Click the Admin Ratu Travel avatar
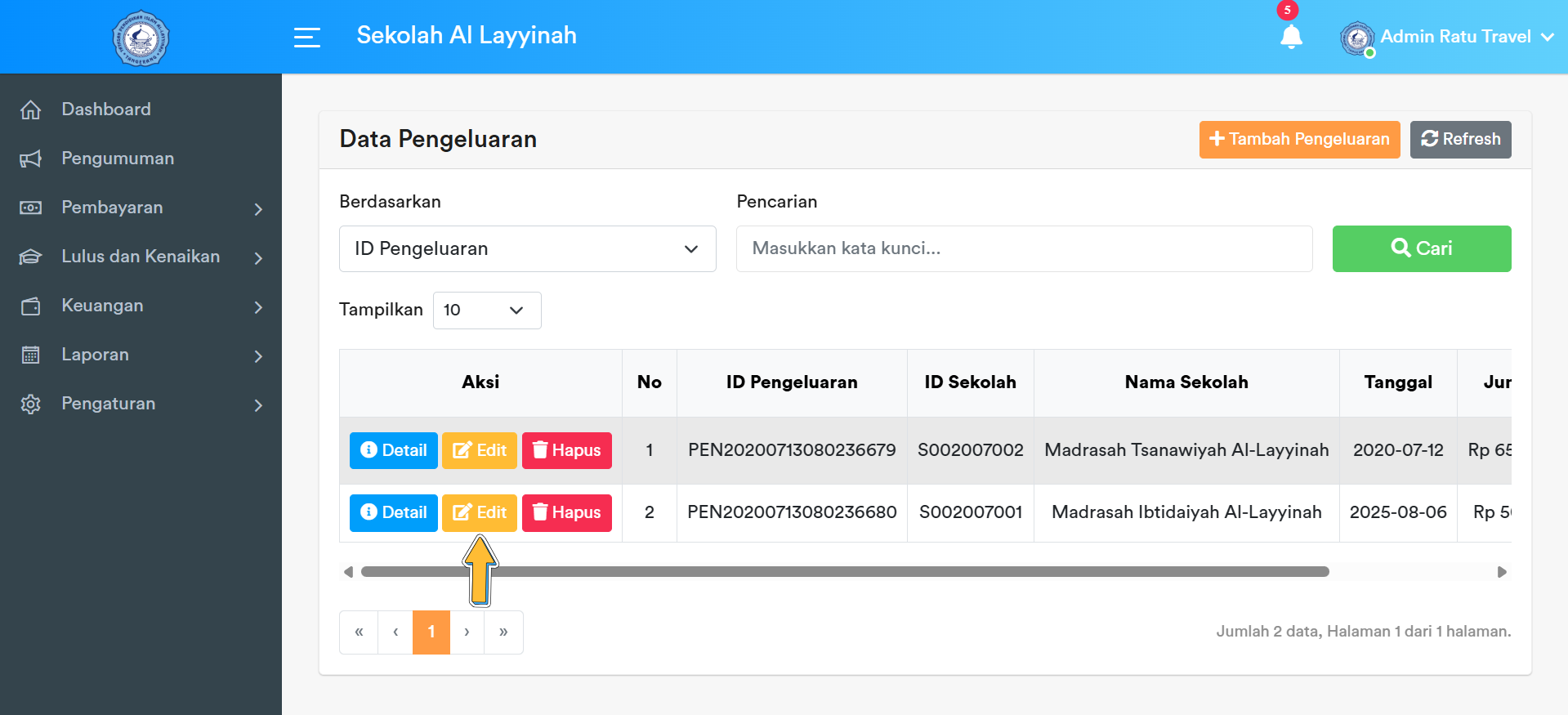Screen dimensions: 1568x715 point(1356,38)
